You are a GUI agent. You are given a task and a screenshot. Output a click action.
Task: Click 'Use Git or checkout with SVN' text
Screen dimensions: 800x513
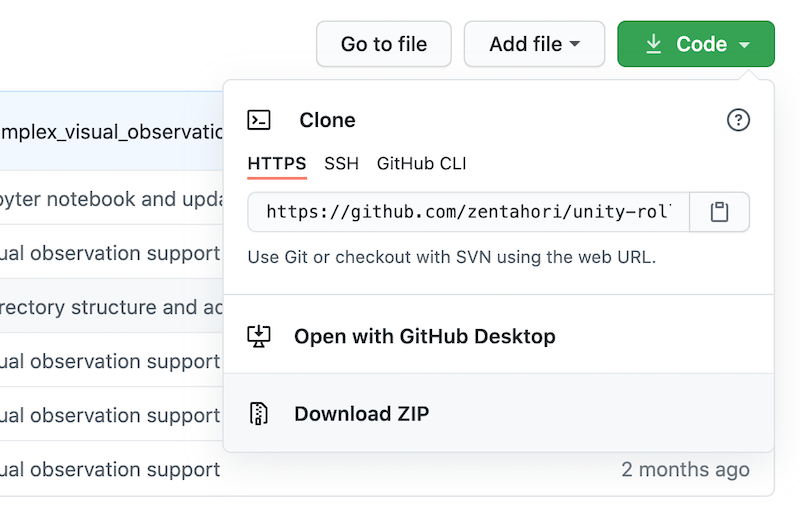(x=452, y=257)
